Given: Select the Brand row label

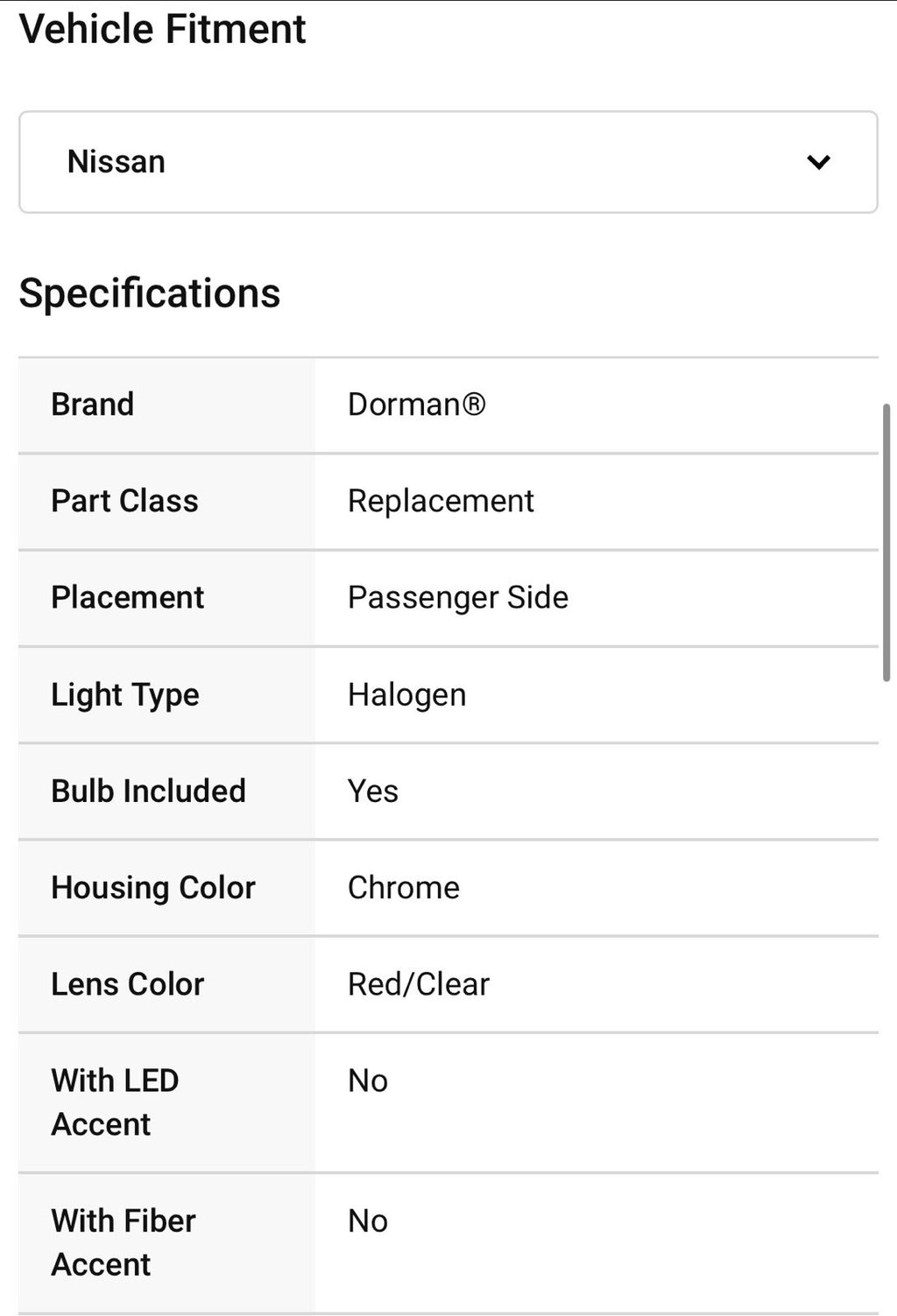Looking at the screenshot, I should coord(93,405).
